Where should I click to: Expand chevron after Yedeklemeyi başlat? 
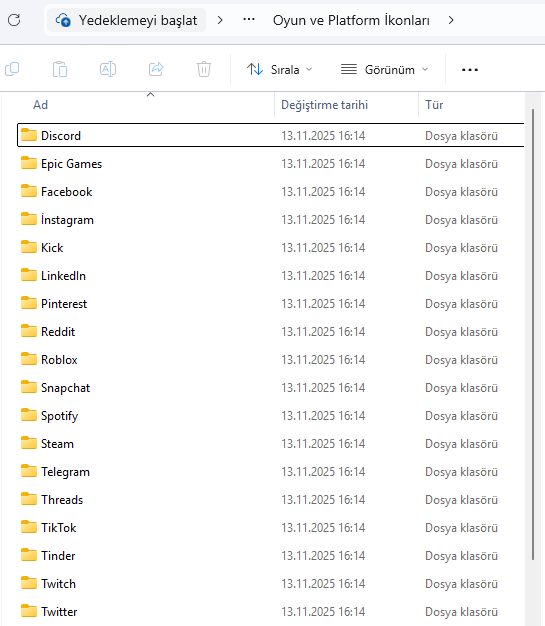coord(220,20)
